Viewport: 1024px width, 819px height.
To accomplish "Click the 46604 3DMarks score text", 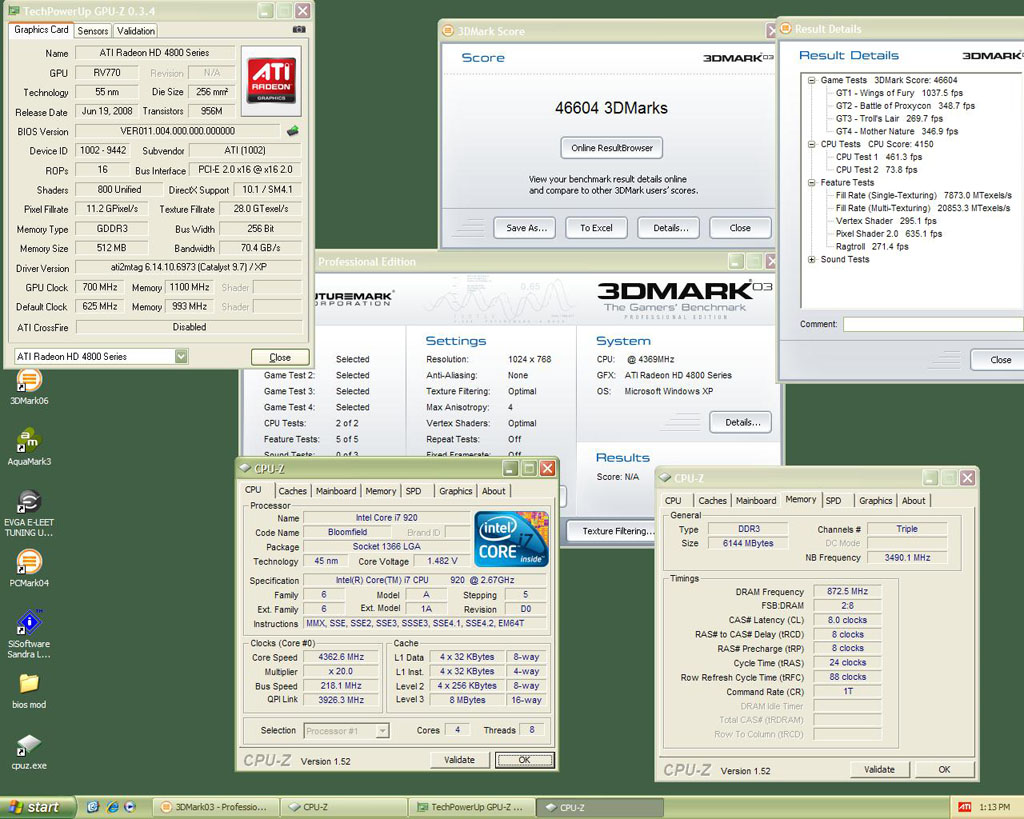I will tap(611, 108).
